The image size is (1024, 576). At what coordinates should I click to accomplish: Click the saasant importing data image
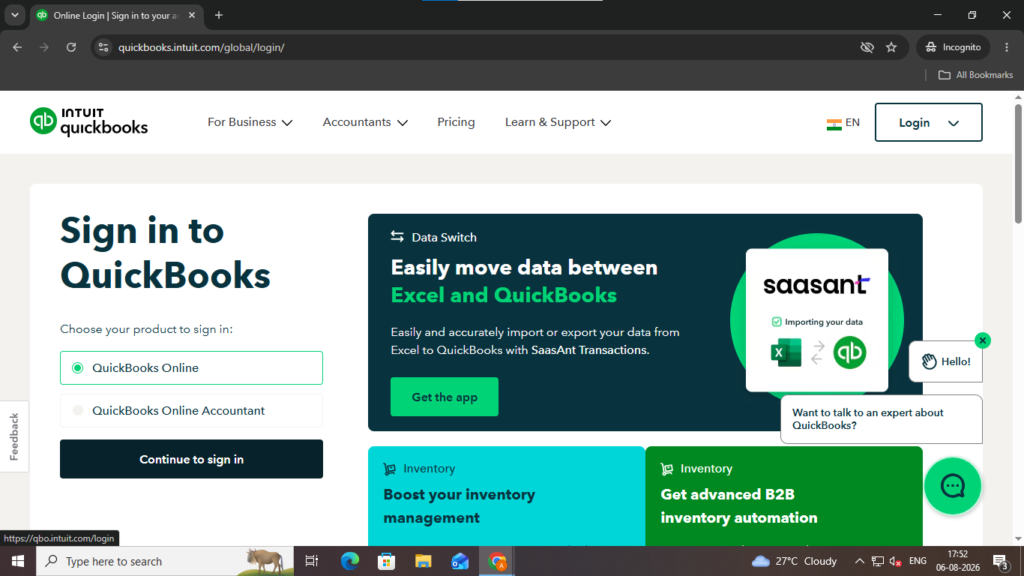point(817,320)
